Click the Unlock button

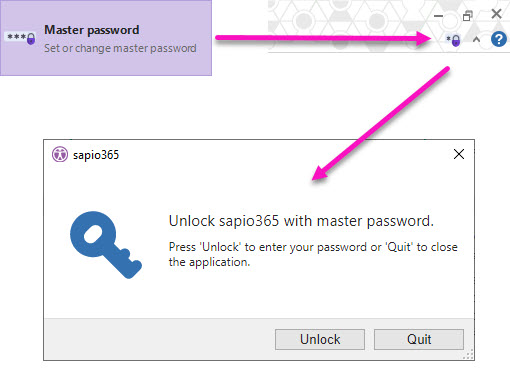point(320,339)
